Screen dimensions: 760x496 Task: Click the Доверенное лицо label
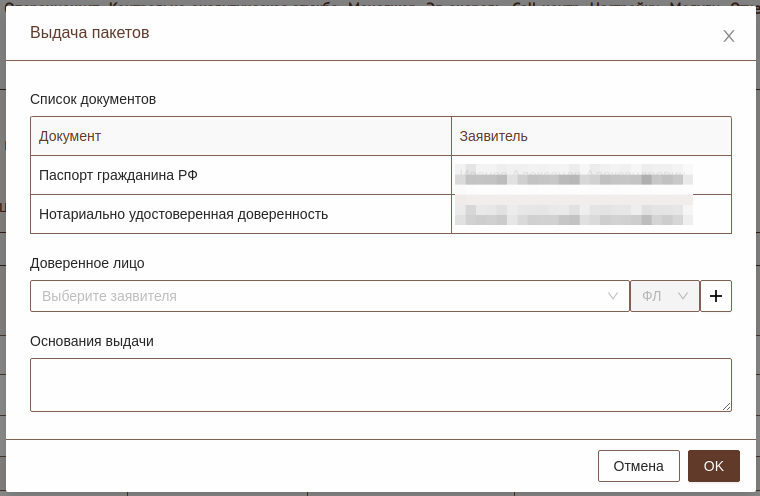87,263
